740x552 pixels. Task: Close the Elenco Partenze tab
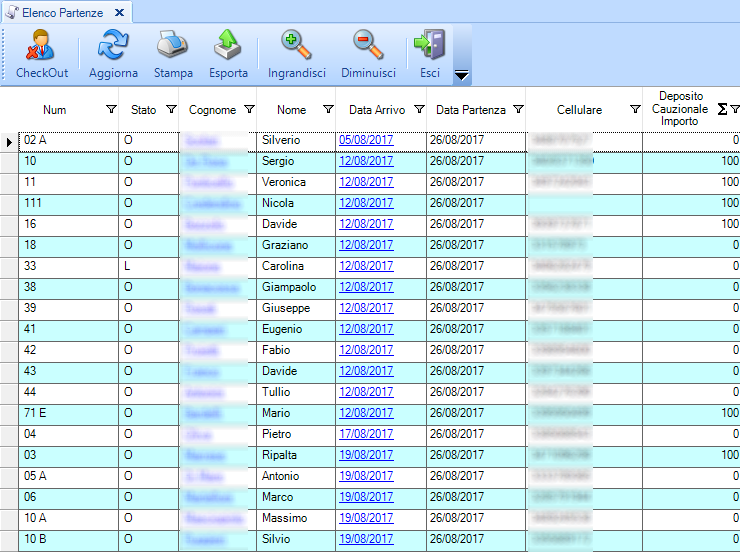coord(119,12)
